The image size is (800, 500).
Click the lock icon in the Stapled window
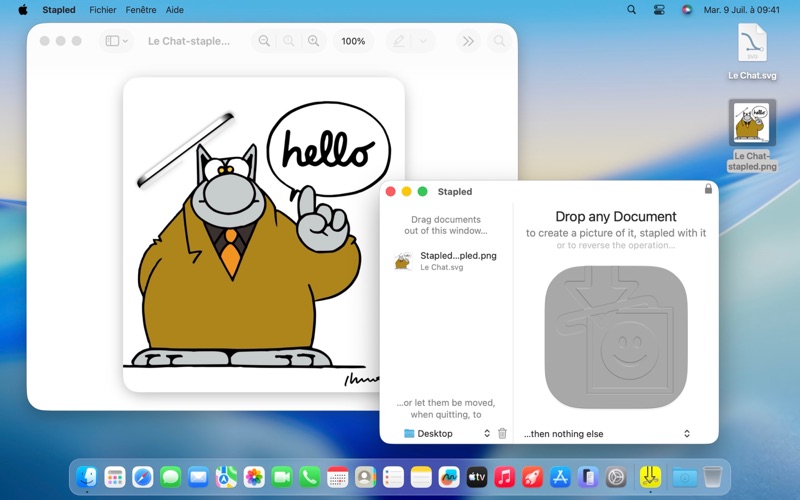point(708,188)
